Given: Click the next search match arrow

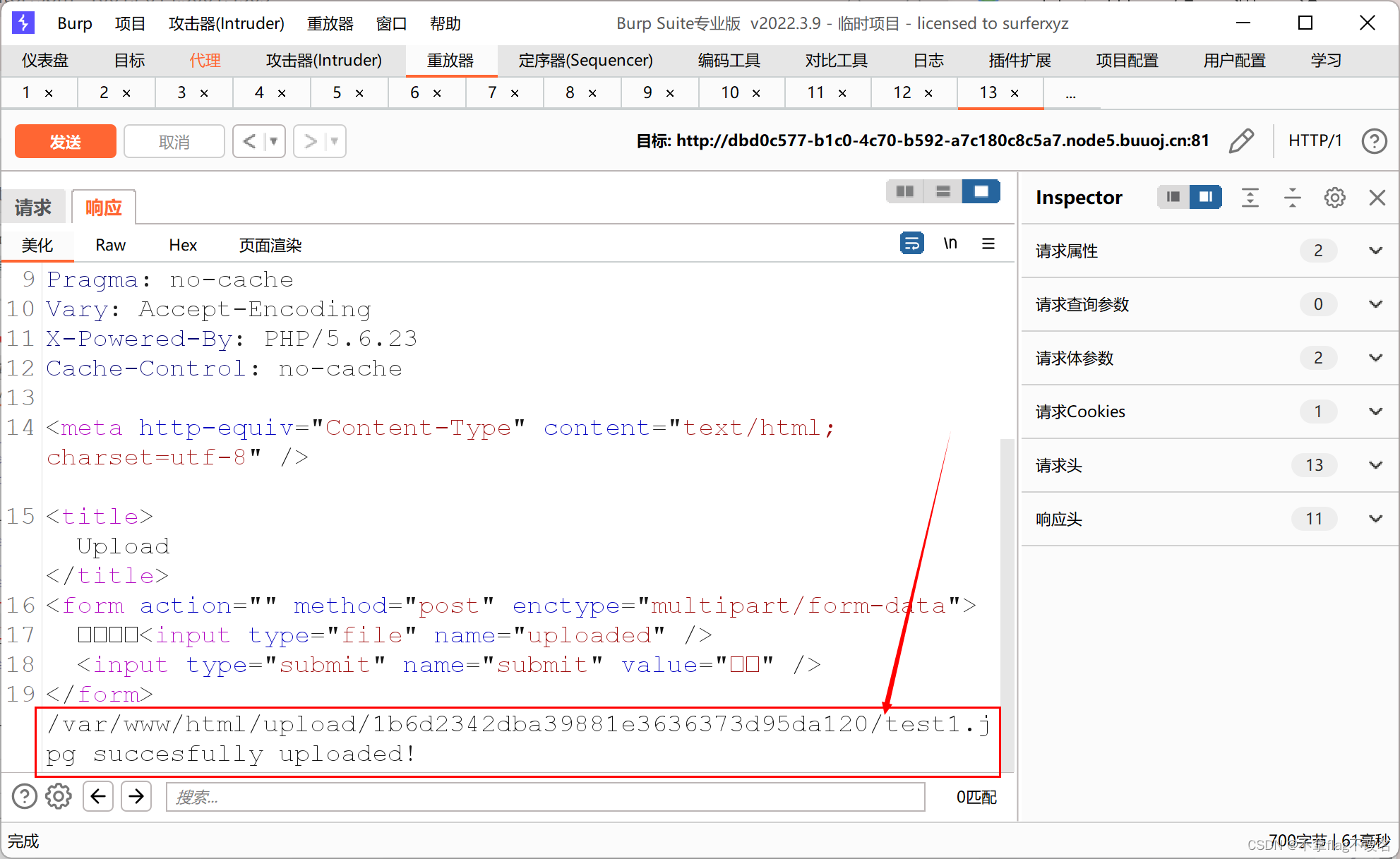Looking at the screenshot, I should [x=136, y=796].
